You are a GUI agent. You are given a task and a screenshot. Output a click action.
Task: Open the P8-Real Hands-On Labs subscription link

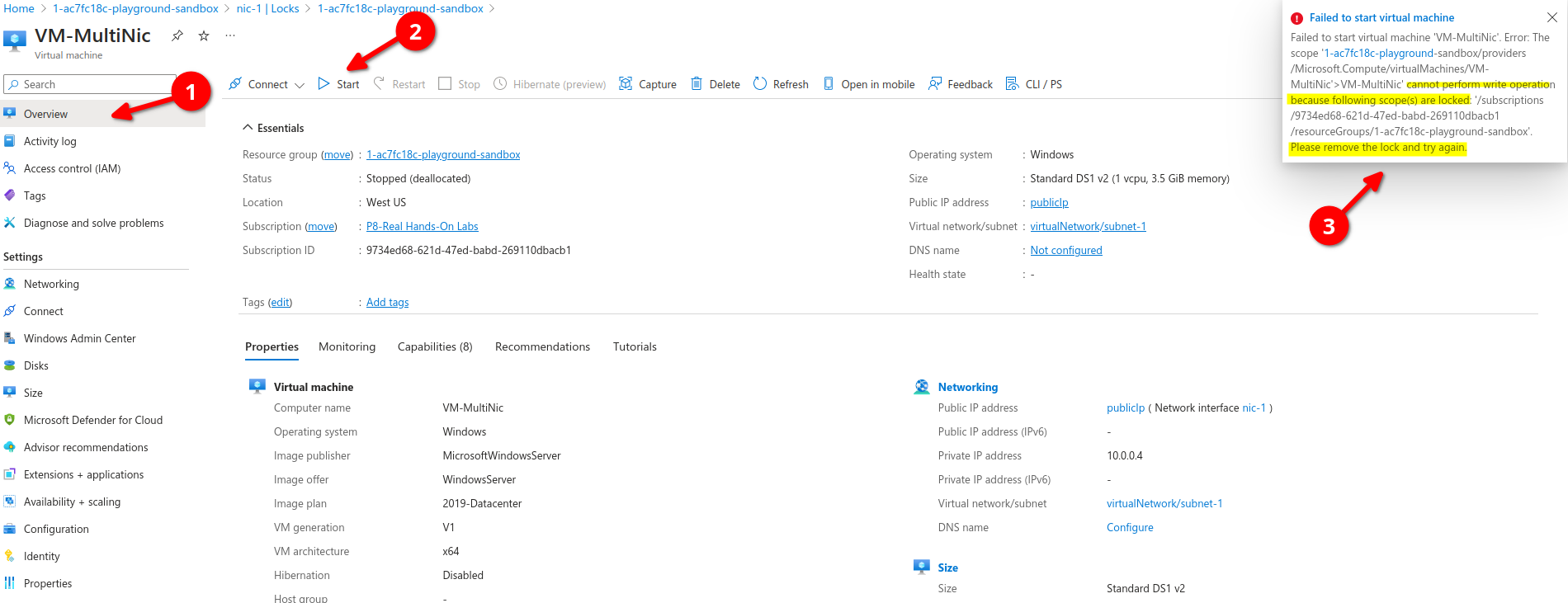pos(422,227)
